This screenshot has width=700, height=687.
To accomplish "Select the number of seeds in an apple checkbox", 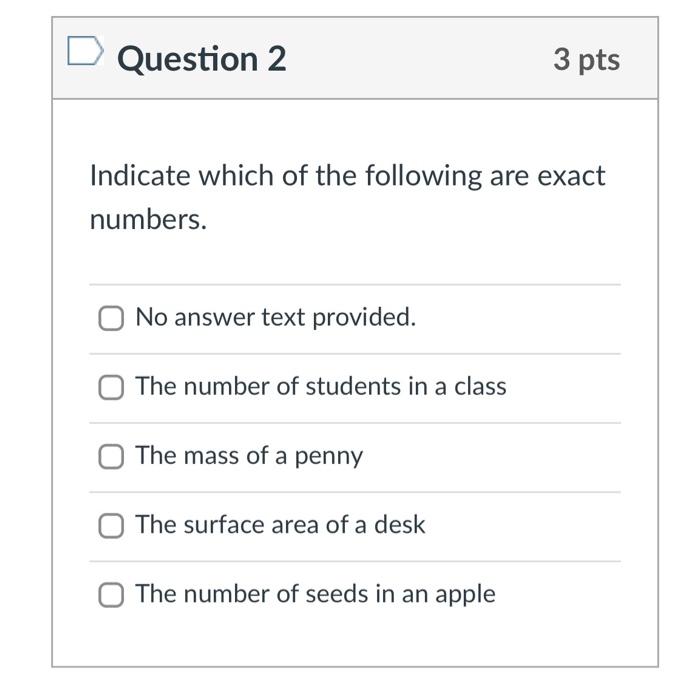I will [111, 595].
